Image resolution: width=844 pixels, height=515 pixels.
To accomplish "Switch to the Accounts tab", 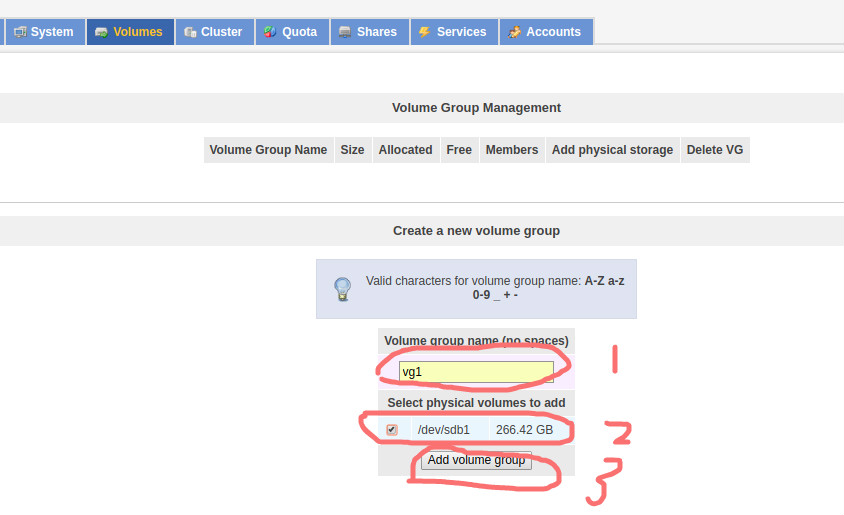I will click(546, 32).
